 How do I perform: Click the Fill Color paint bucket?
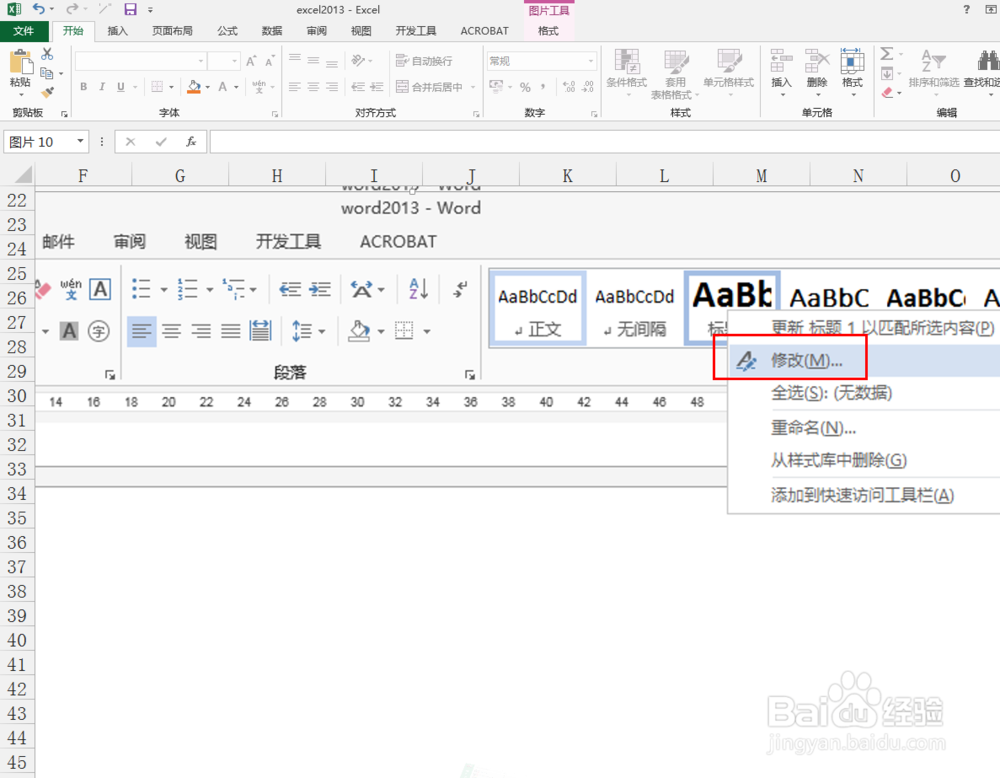195,87
